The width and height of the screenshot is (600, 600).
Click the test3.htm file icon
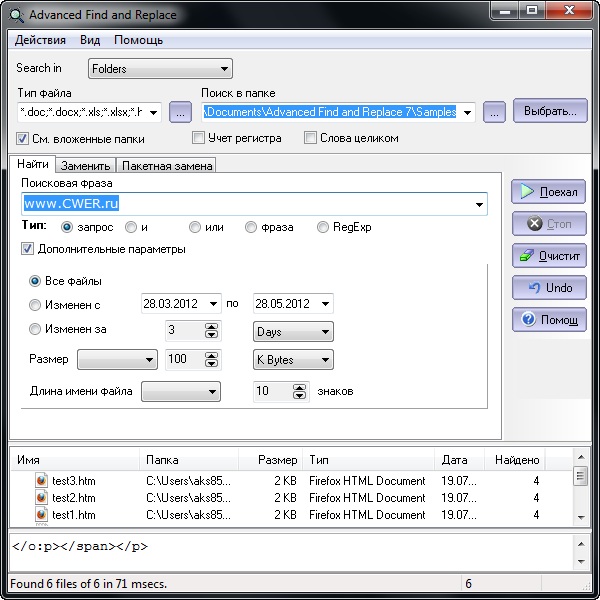click(41, 480)
